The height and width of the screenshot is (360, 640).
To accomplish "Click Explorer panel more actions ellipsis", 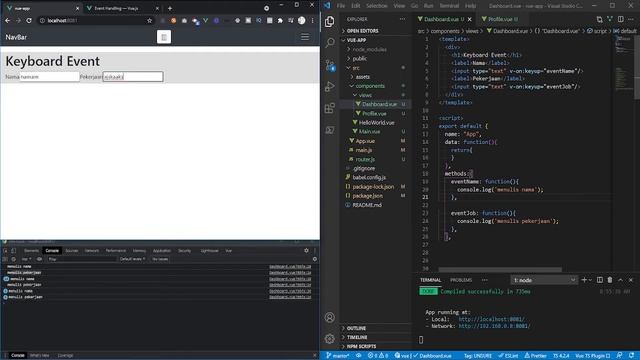I will click(x=402, y=19).
